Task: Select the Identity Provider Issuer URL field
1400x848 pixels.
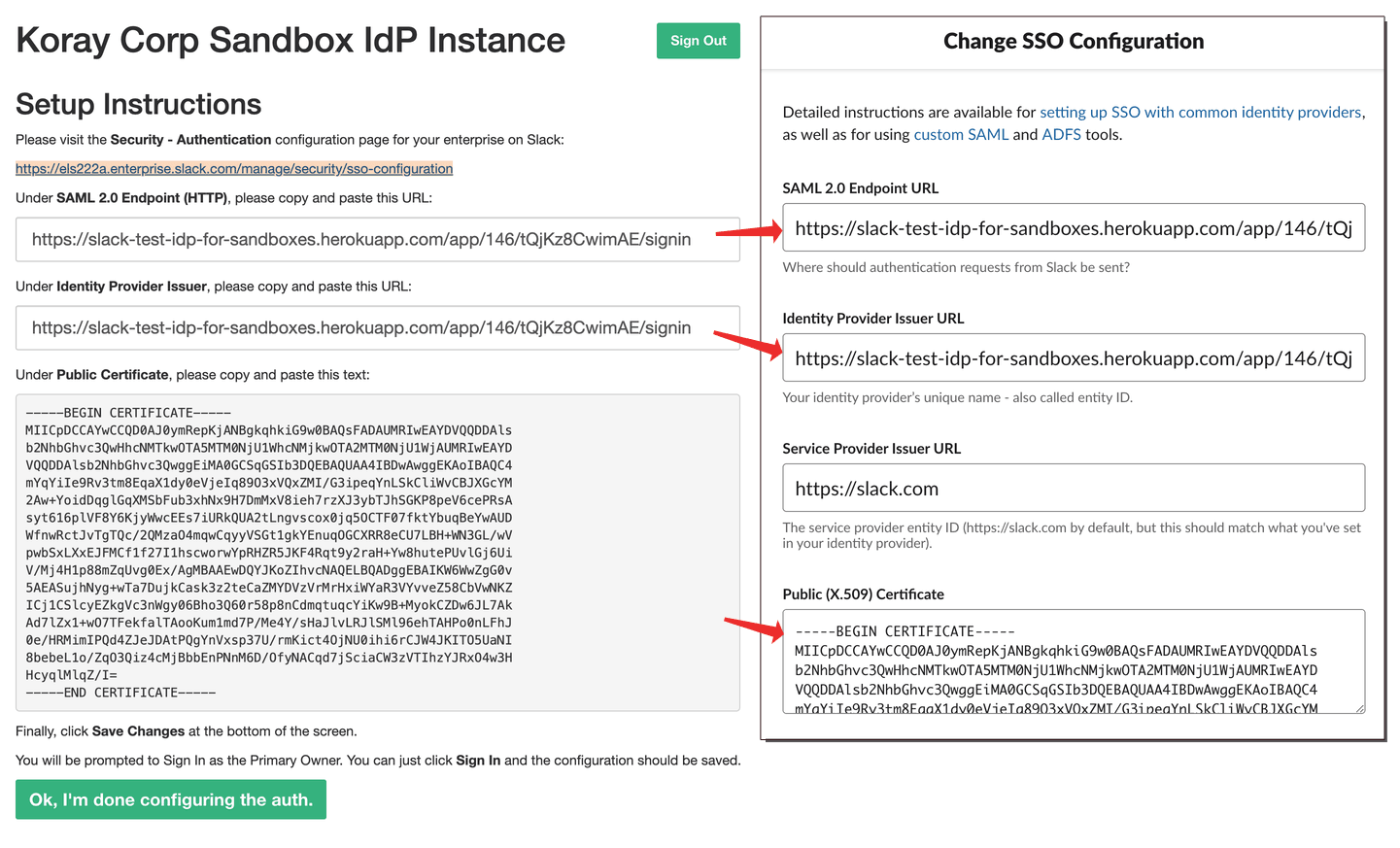Action: [1073, 357]
